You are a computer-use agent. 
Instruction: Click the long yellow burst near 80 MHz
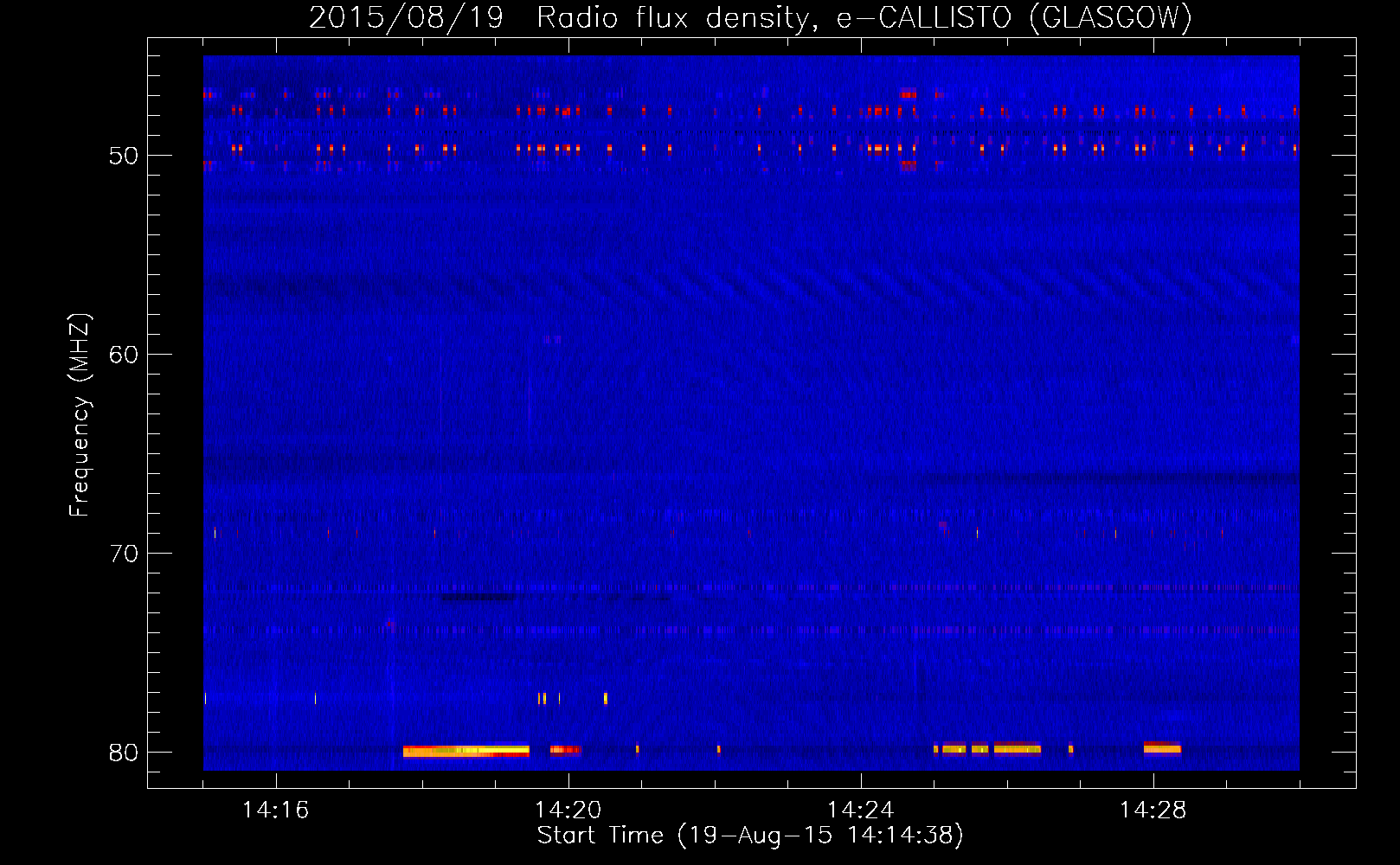coord(466,751)
